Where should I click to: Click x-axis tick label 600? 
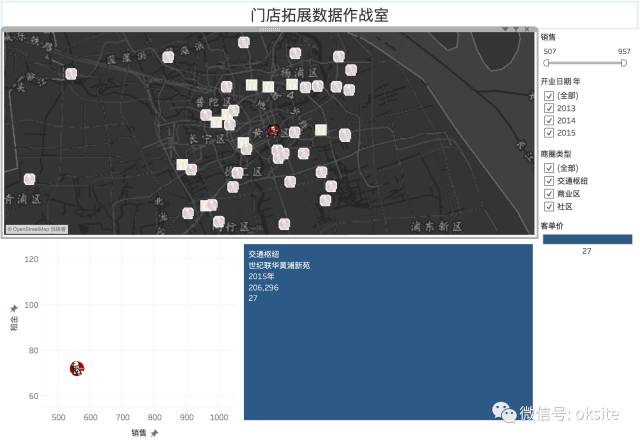pos(90,417)
